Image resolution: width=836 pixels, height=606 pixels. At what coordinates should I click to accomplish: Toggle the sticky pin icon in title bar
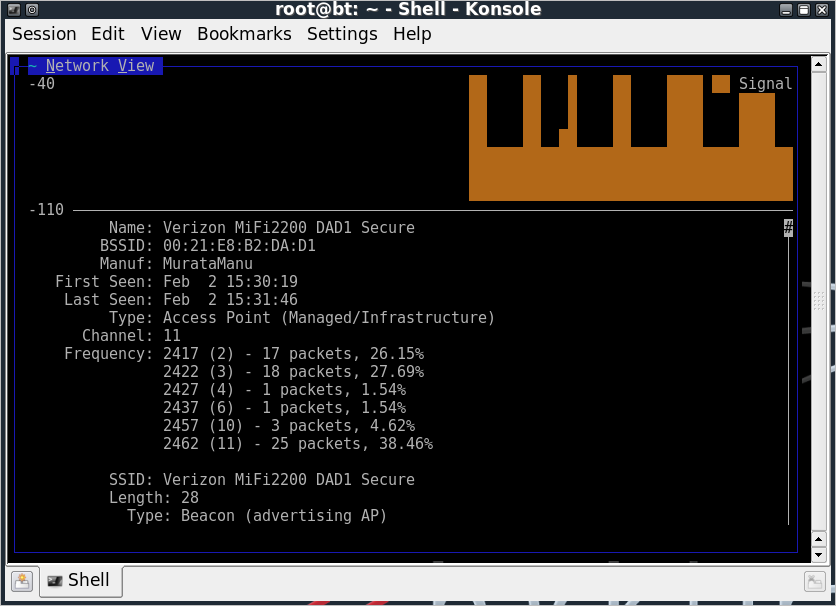click(32, 9)
